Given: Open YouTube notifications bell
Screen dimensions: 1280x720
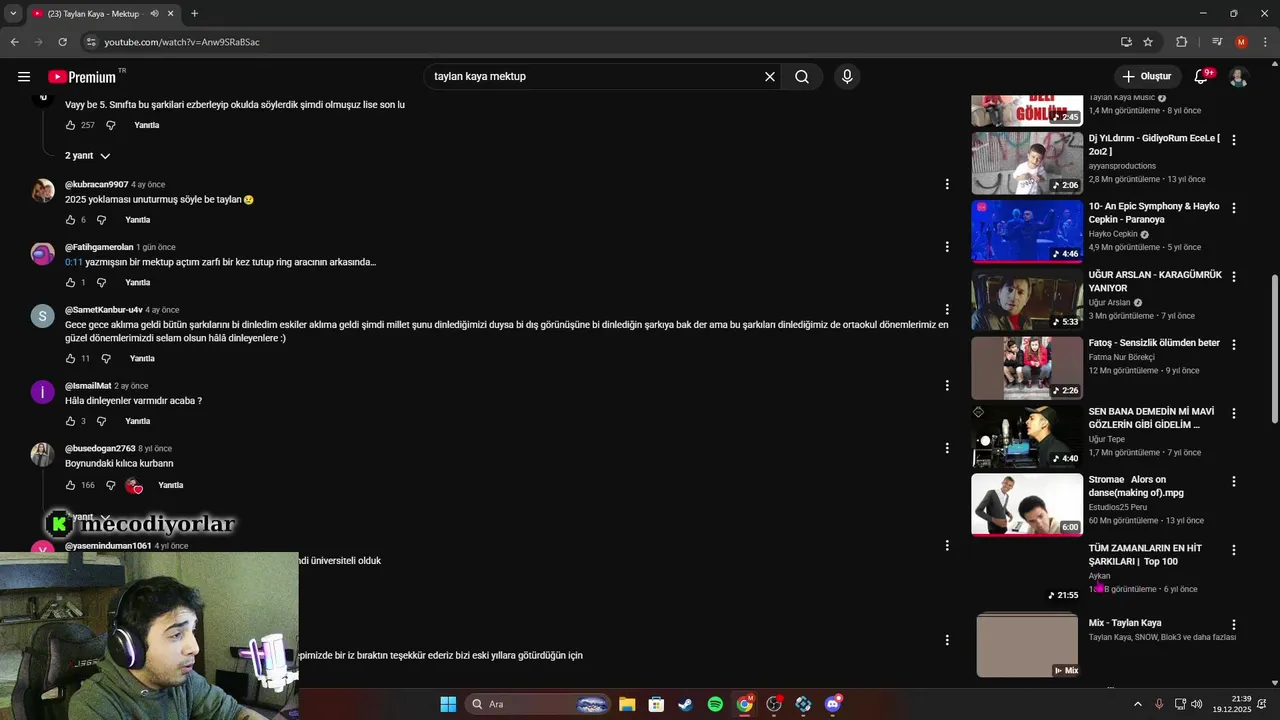Looking at the screenshot, I should pyautogui.click(x=1202, y=77).
